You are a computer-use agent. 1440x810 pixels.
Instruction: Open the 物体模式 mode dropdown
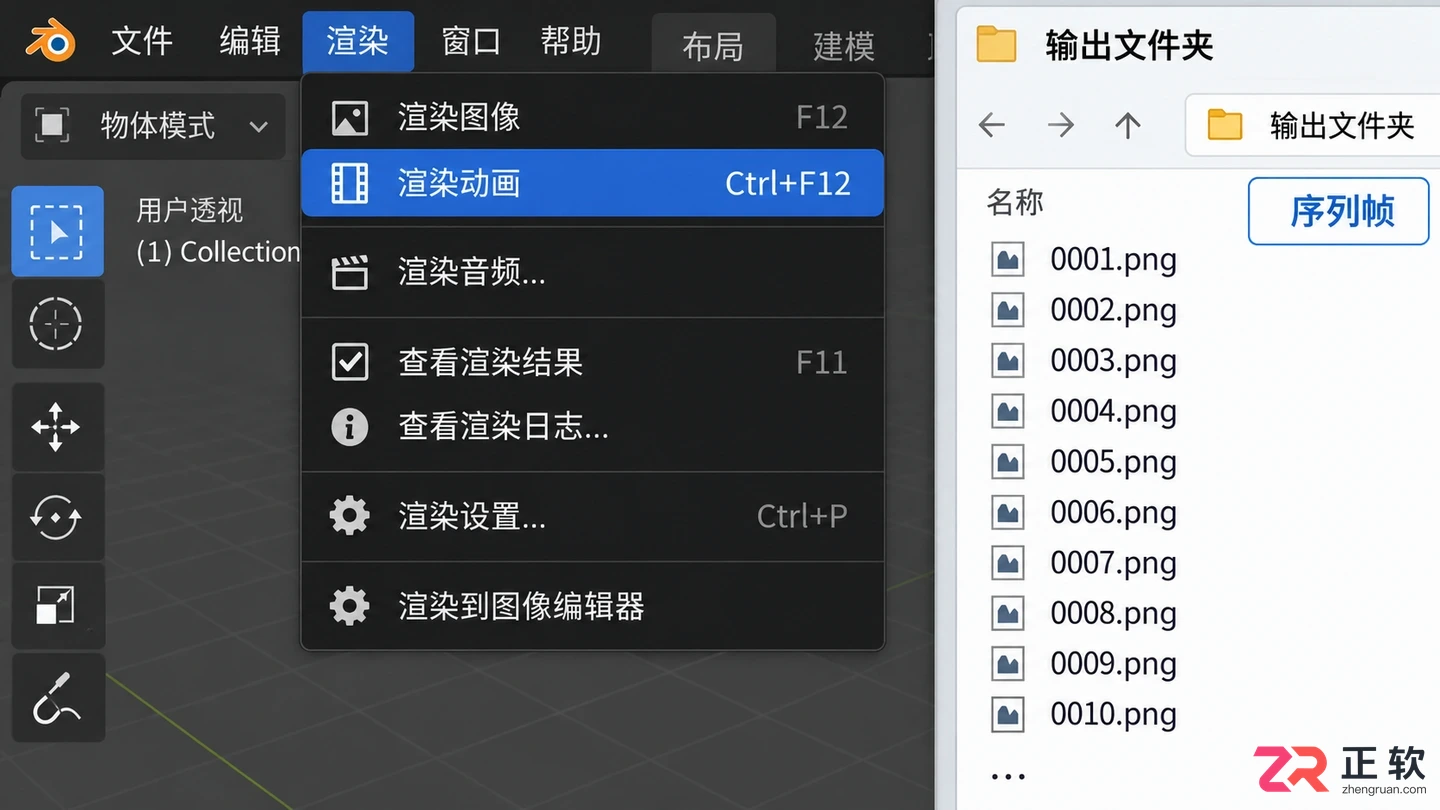point(153,126)
